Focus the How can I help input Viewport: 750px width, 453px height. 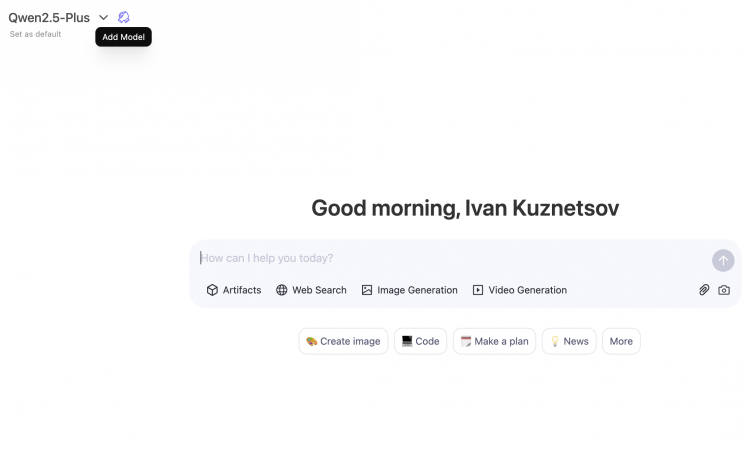coord(452,258)
